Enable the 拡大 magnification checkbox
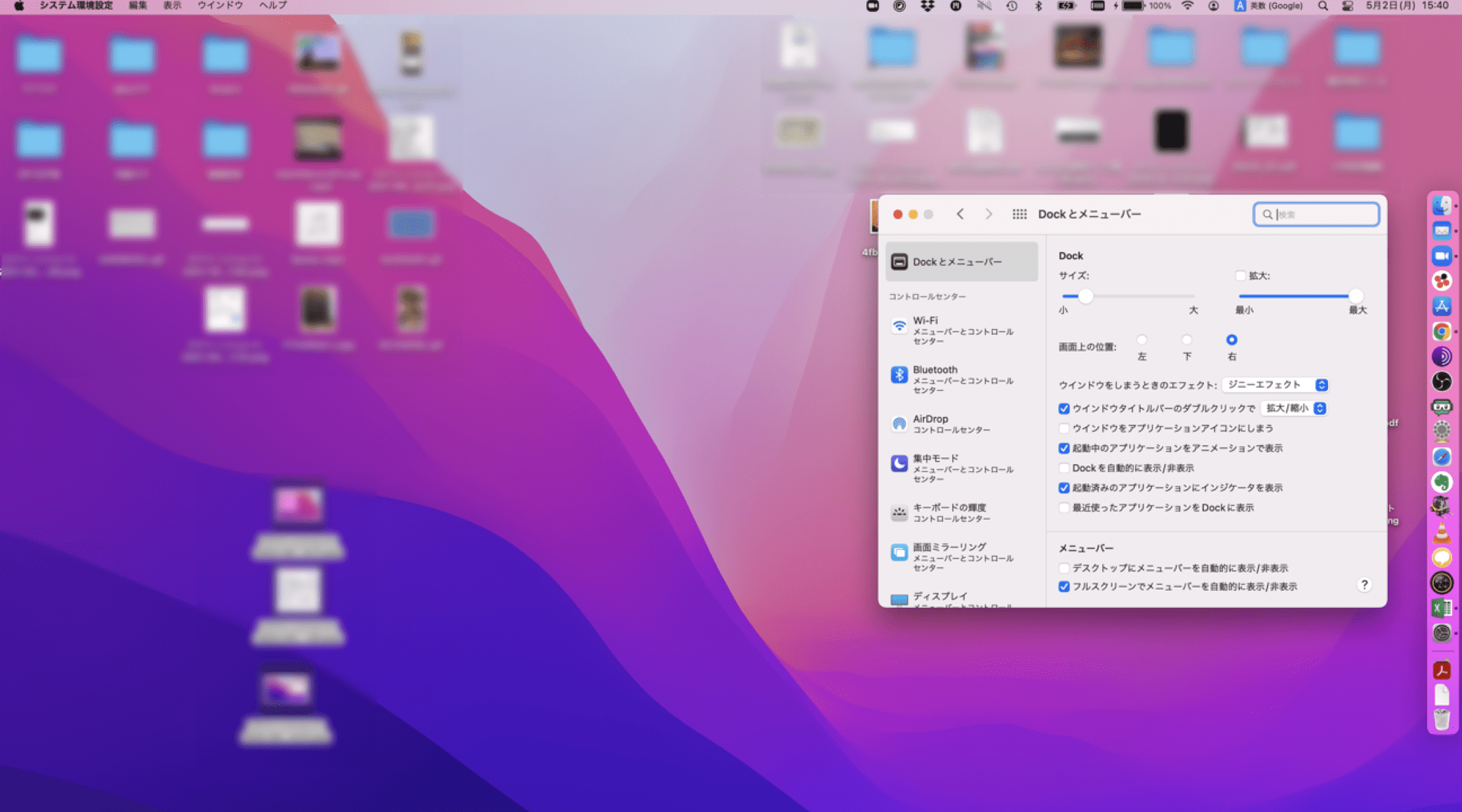This screenshot has height=812, width=1462. pyautogui.click(x=1240, y=276)
